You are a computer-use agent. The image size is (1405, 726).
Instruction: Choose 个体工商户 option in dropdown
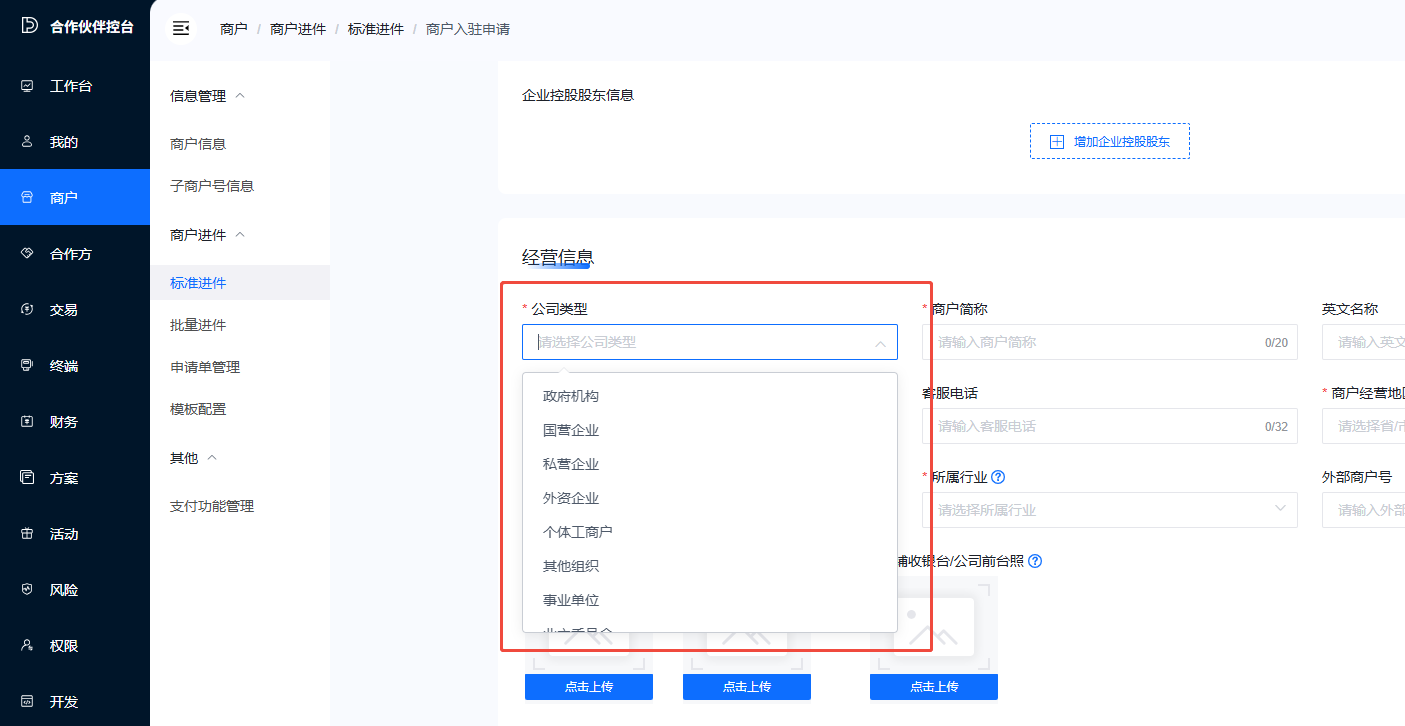pos(577,532)
